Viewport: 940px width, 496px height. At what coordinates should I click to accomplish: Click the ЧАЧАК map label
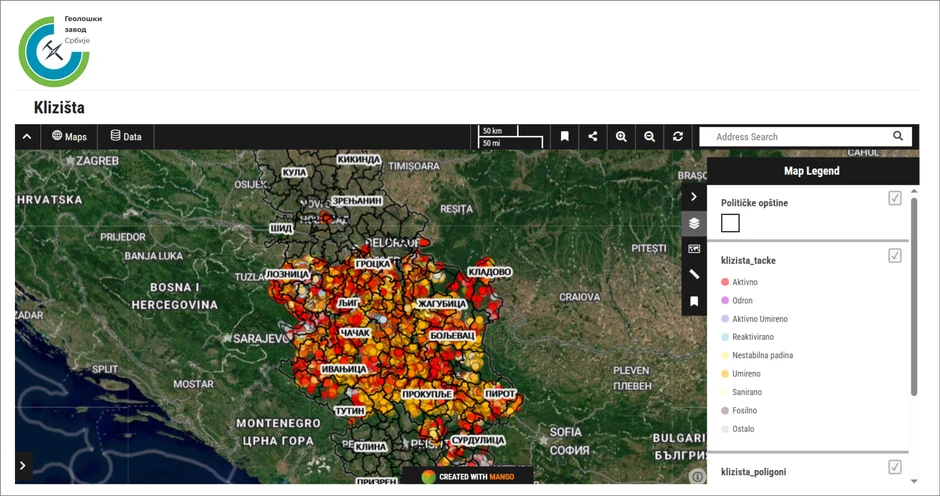click(355, 333)
